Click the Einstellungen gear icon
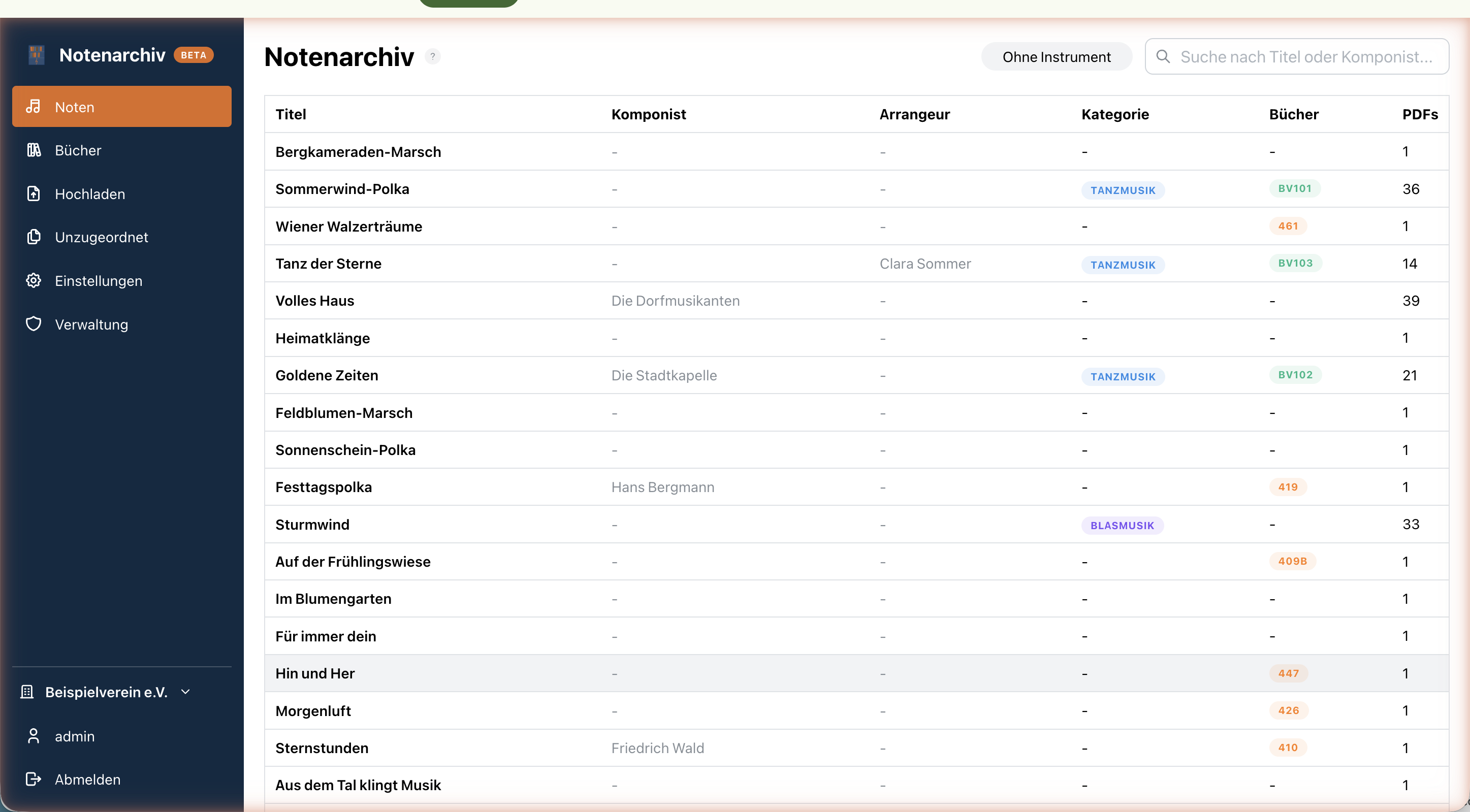This screenshot has width=1470, height=812. (x=34, y=280)
